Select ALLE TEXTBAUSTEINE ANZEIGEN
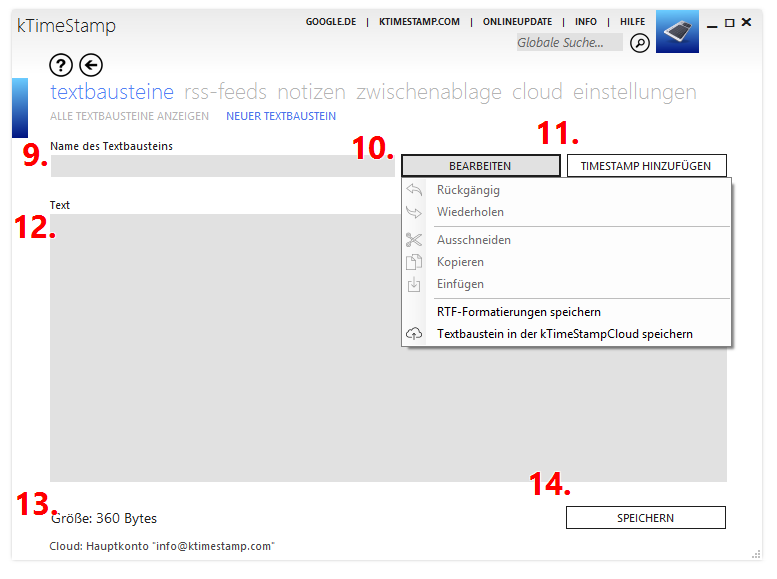Image resolution: width=777 pixels, height=579 pixels. tap(129, 116)
